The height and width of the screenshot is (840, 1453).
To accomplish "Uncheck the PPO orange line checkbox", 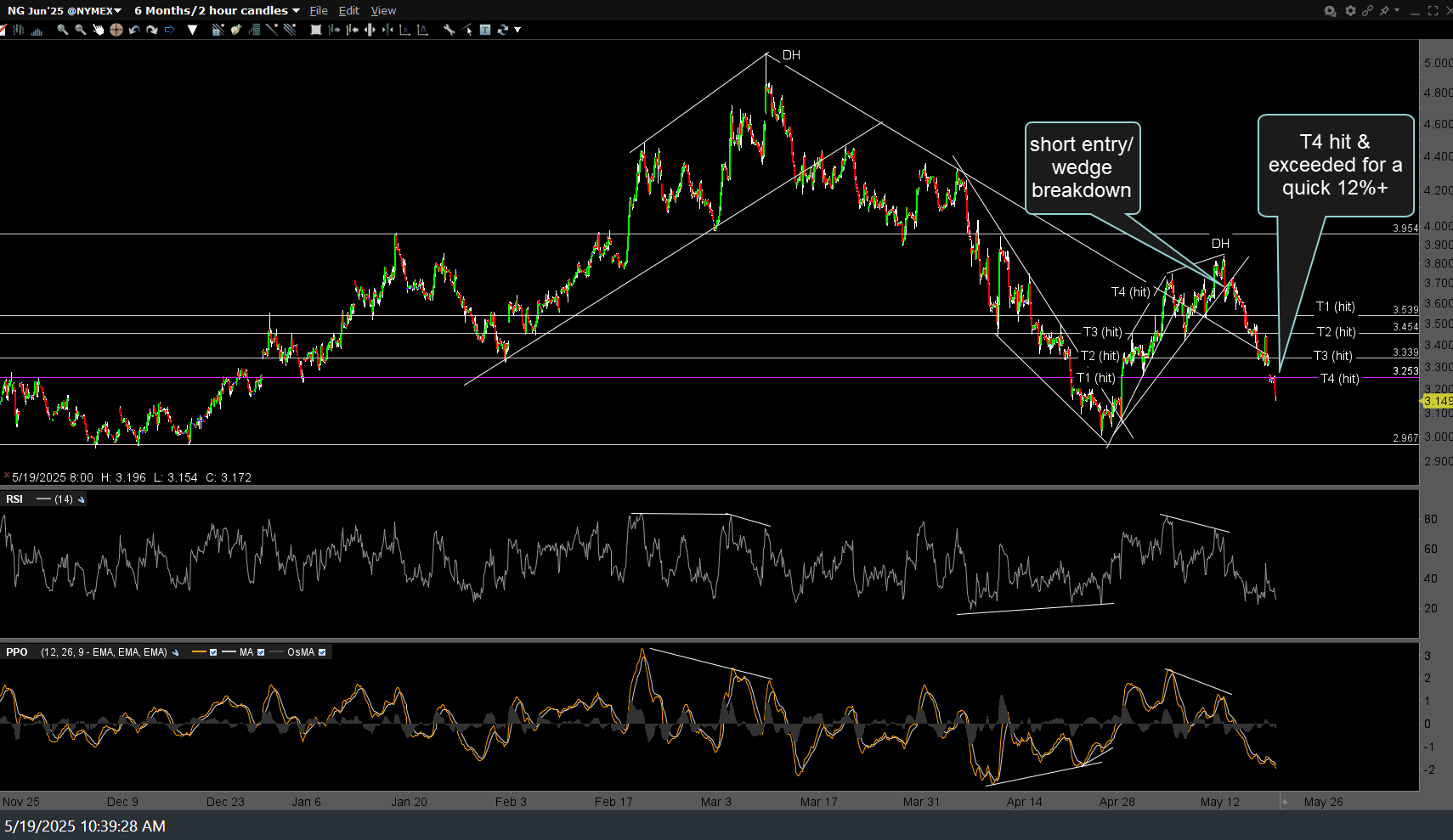I will pos(213,652).
